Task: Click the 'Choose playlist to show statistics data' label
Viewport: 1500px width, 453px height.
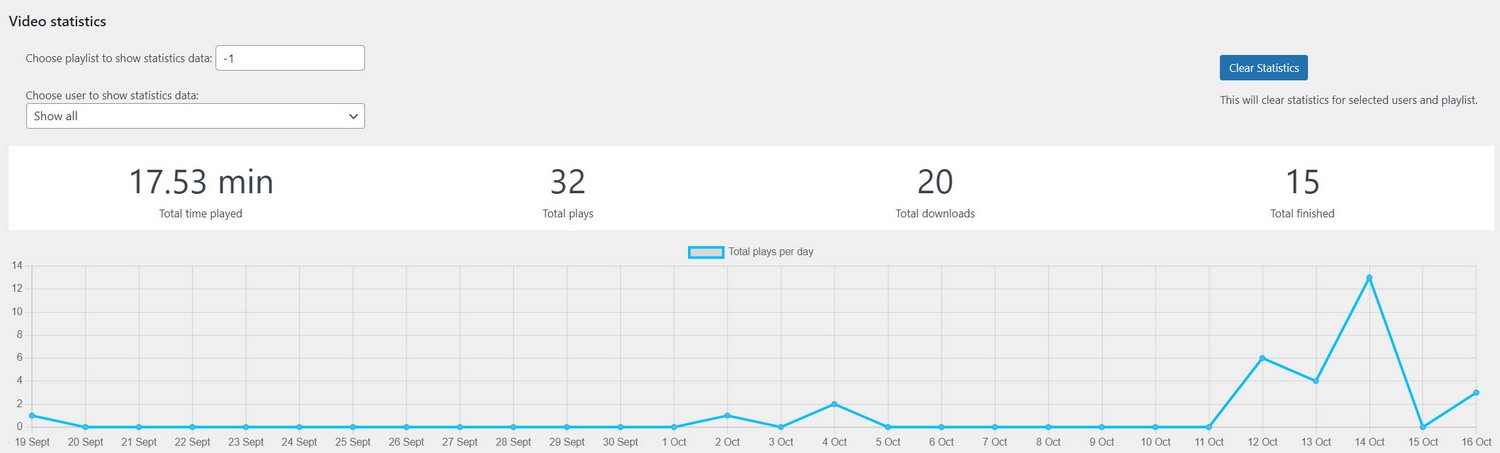Action: [119, 58]
